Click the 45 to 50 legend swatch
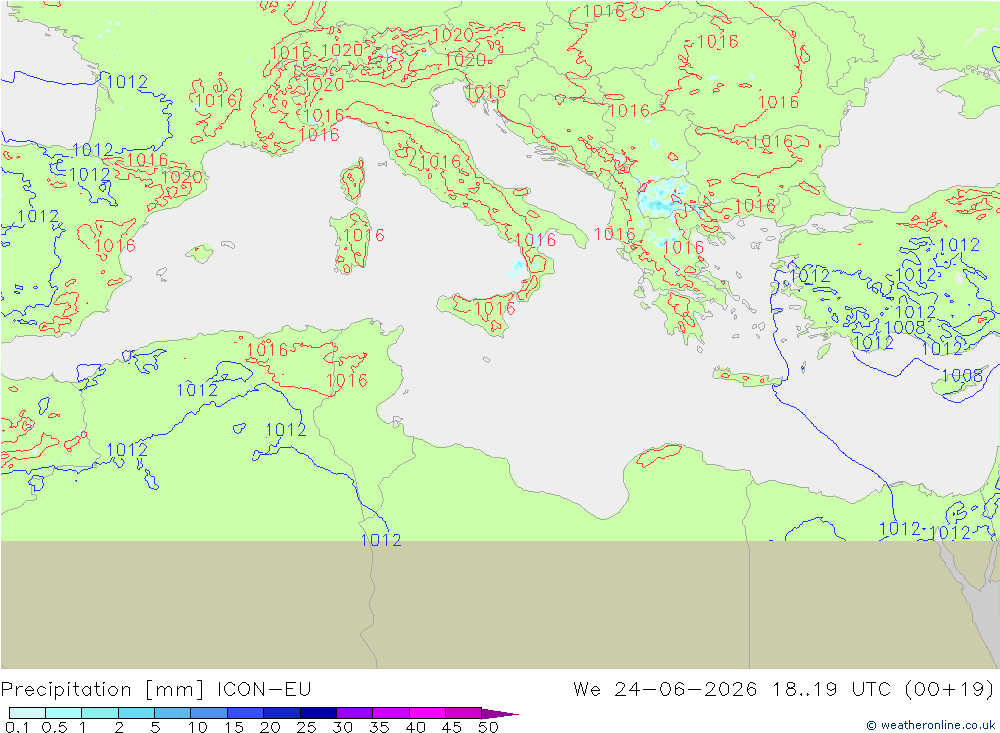1000x733 pixels. (x=464, y=713)
